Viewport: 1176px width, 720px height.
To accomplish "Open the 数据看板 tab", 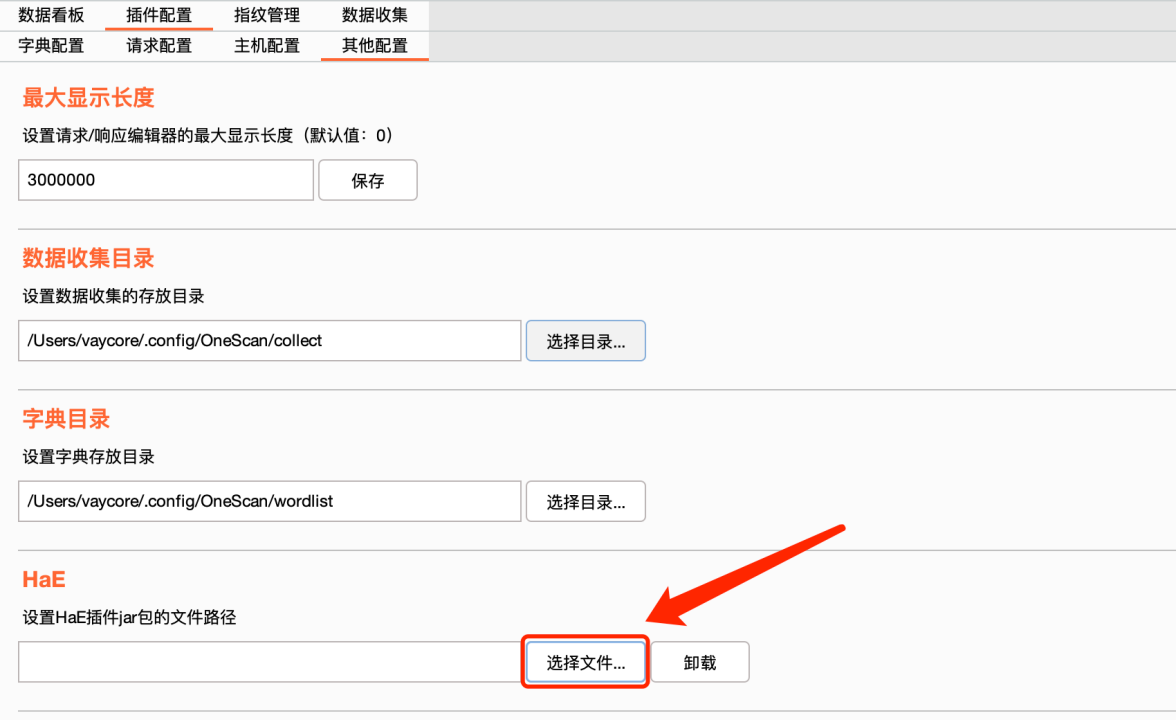I will (x=51, y=15).
